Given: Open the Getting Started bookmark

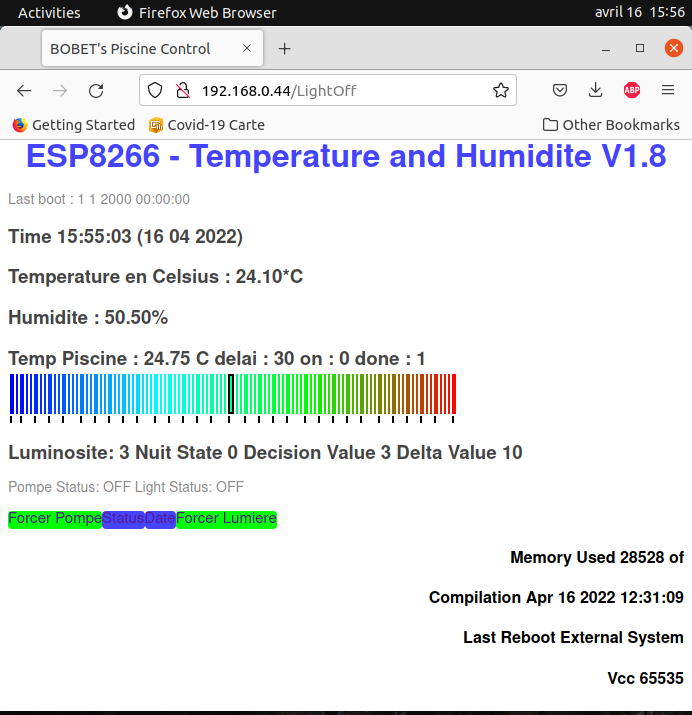Looking at the screenshot, I should [74, 125].
